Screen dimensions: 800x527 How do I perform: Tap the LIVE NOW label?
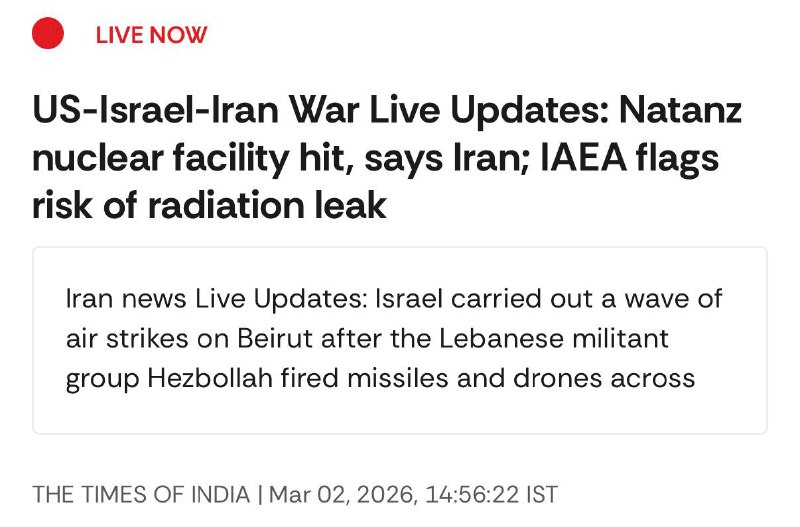click(x=151, y=35)
